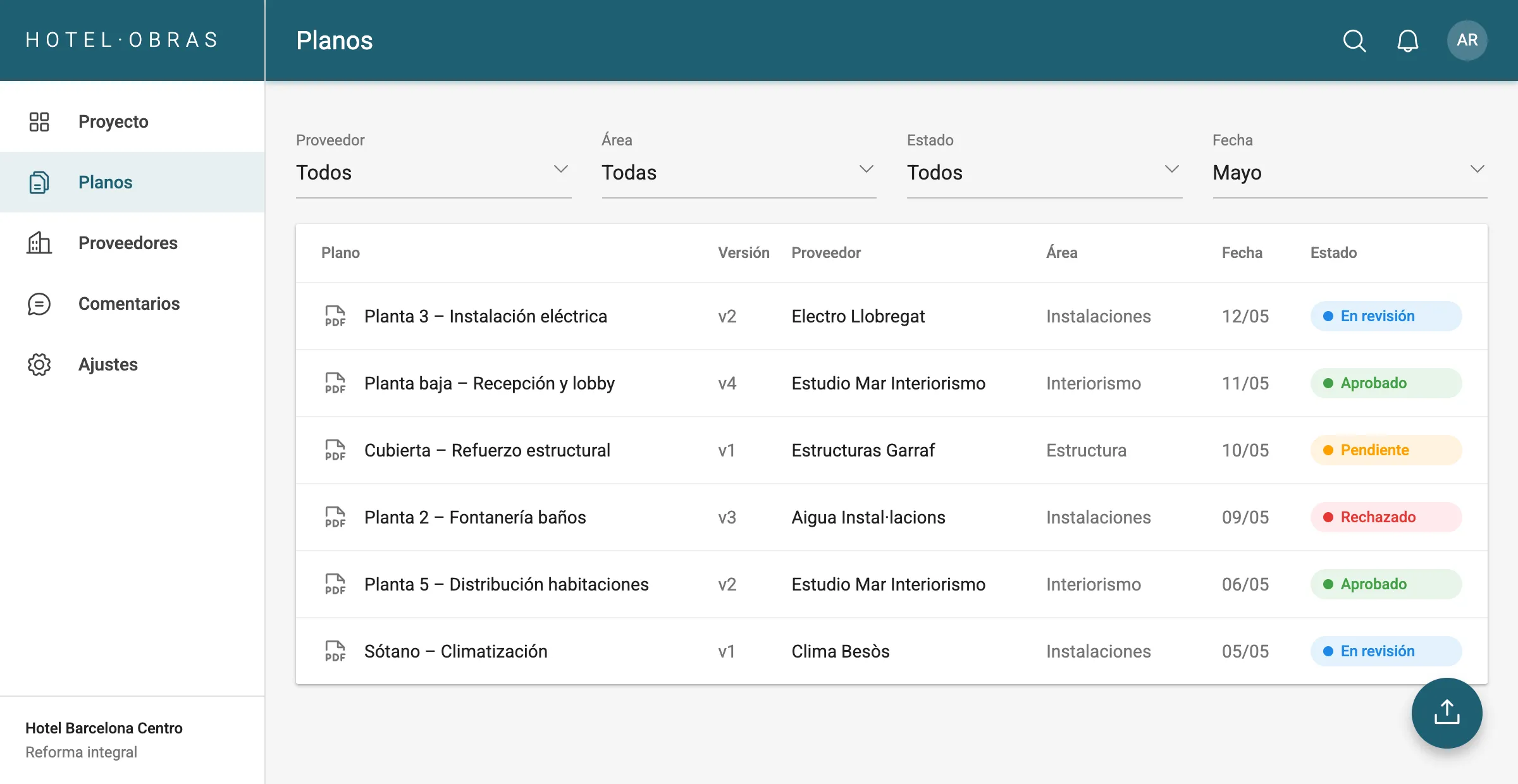Go to Proyecto in the sidebar
Viewport: 1518px width, 784px height.
[132, 121]
